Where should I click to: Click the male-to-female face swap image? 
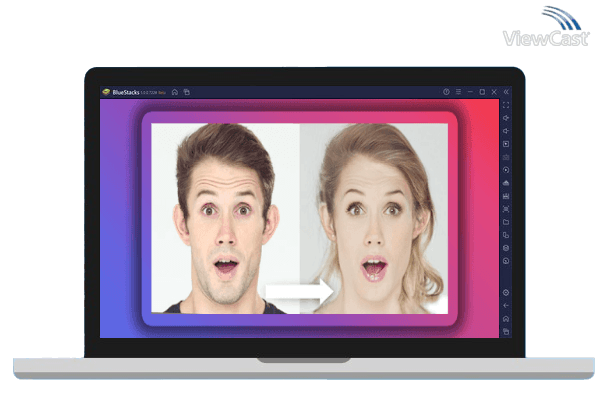pyautogui.click(x=299, y=219)
